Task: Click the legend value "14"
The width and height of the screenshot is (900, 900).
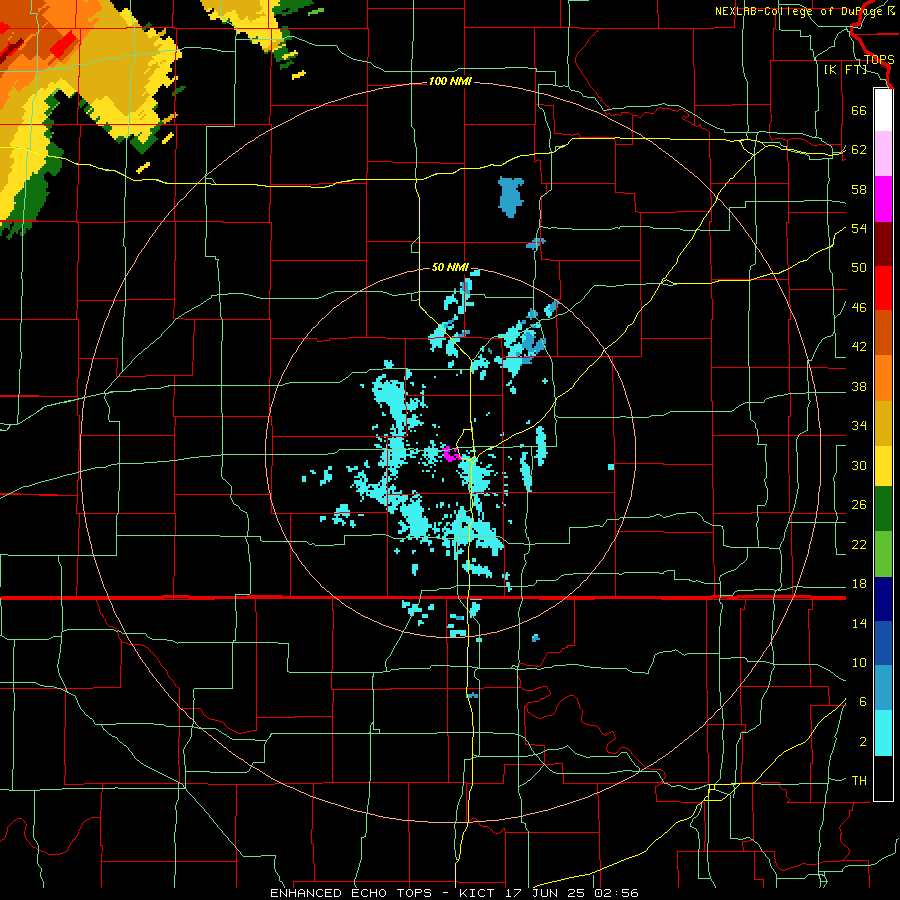Action: (859, 623)
